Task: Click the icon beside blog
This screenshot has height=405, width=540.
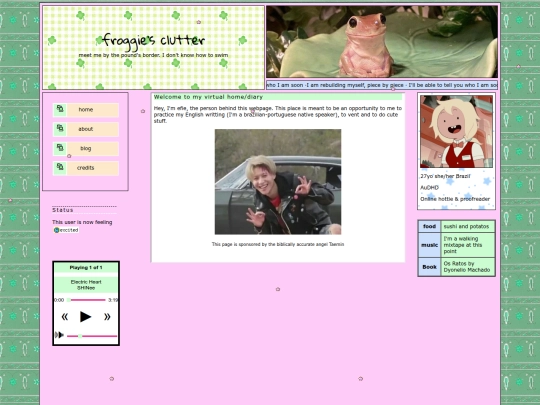Action: point(60,148)
